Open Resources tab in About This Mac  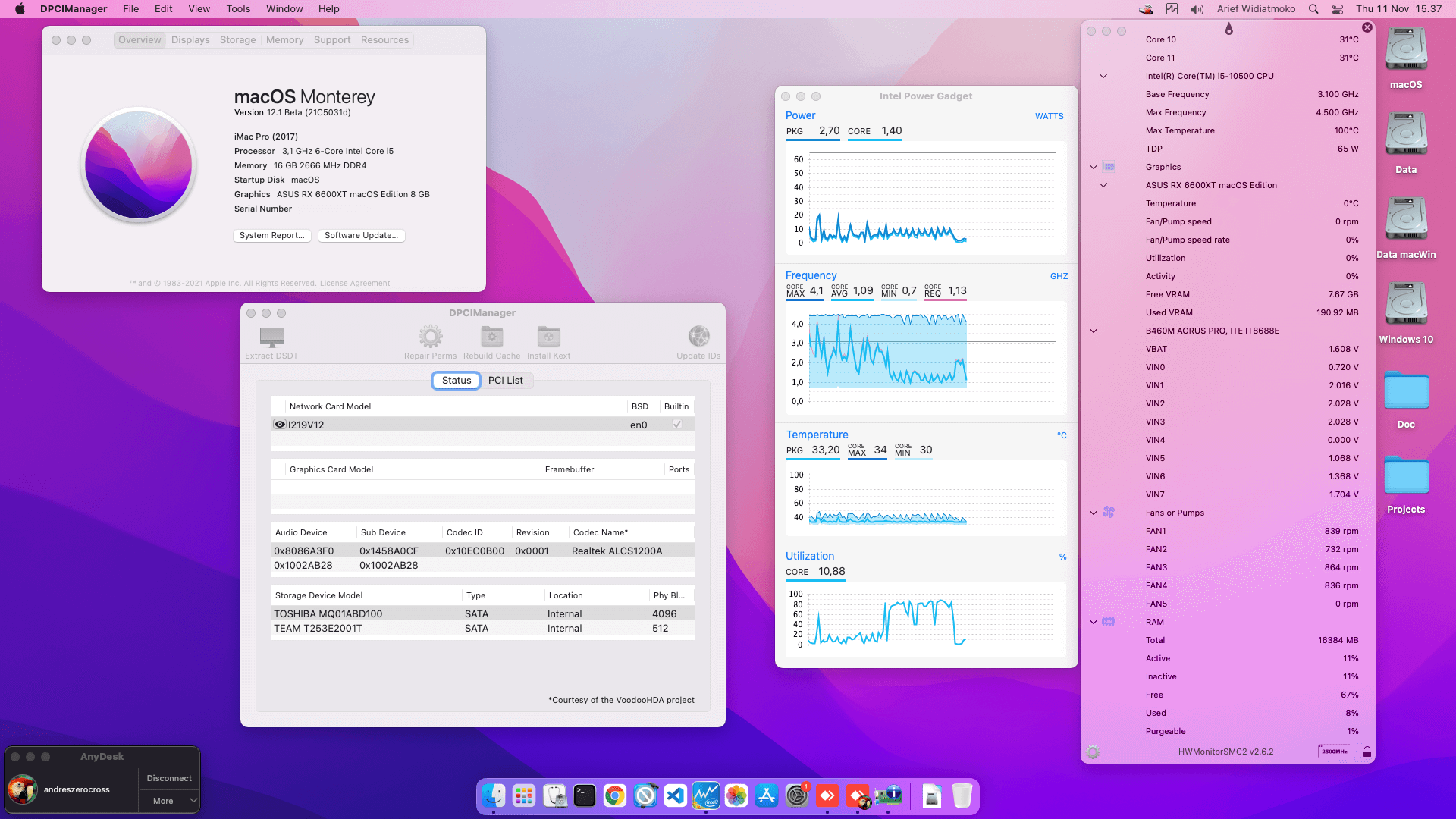click(x=384, y=40)
